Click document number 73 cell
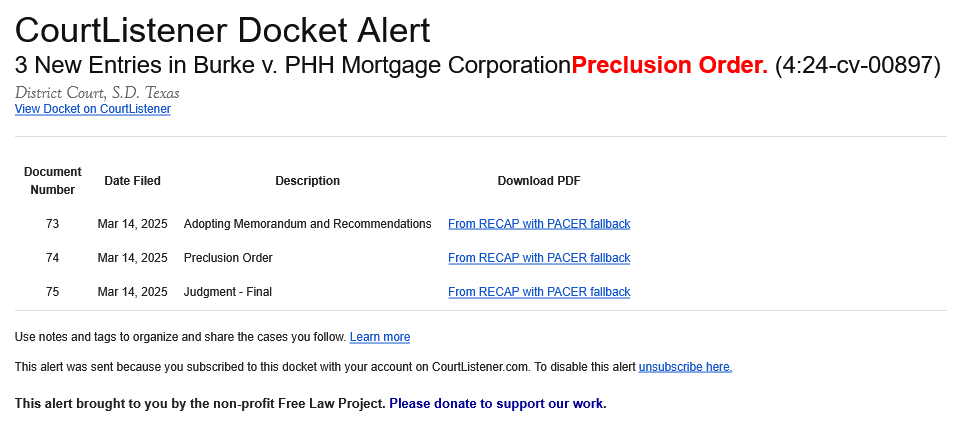The width and height of the screenshot is (963, 432). 53,224
